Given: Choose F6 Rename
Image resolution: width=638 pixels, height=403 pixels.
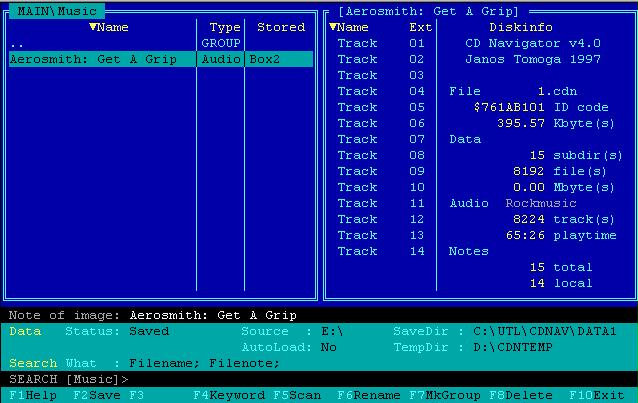Looking at the screenshot, I should [369, 395].
